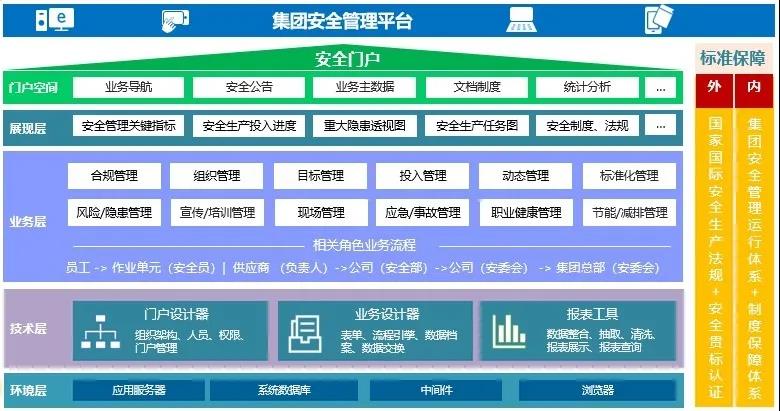The width and height of the screenshot is (780, 411).
Task: Click the 国家国际安全生产法规 yellow column
Action: coord(714,257)
